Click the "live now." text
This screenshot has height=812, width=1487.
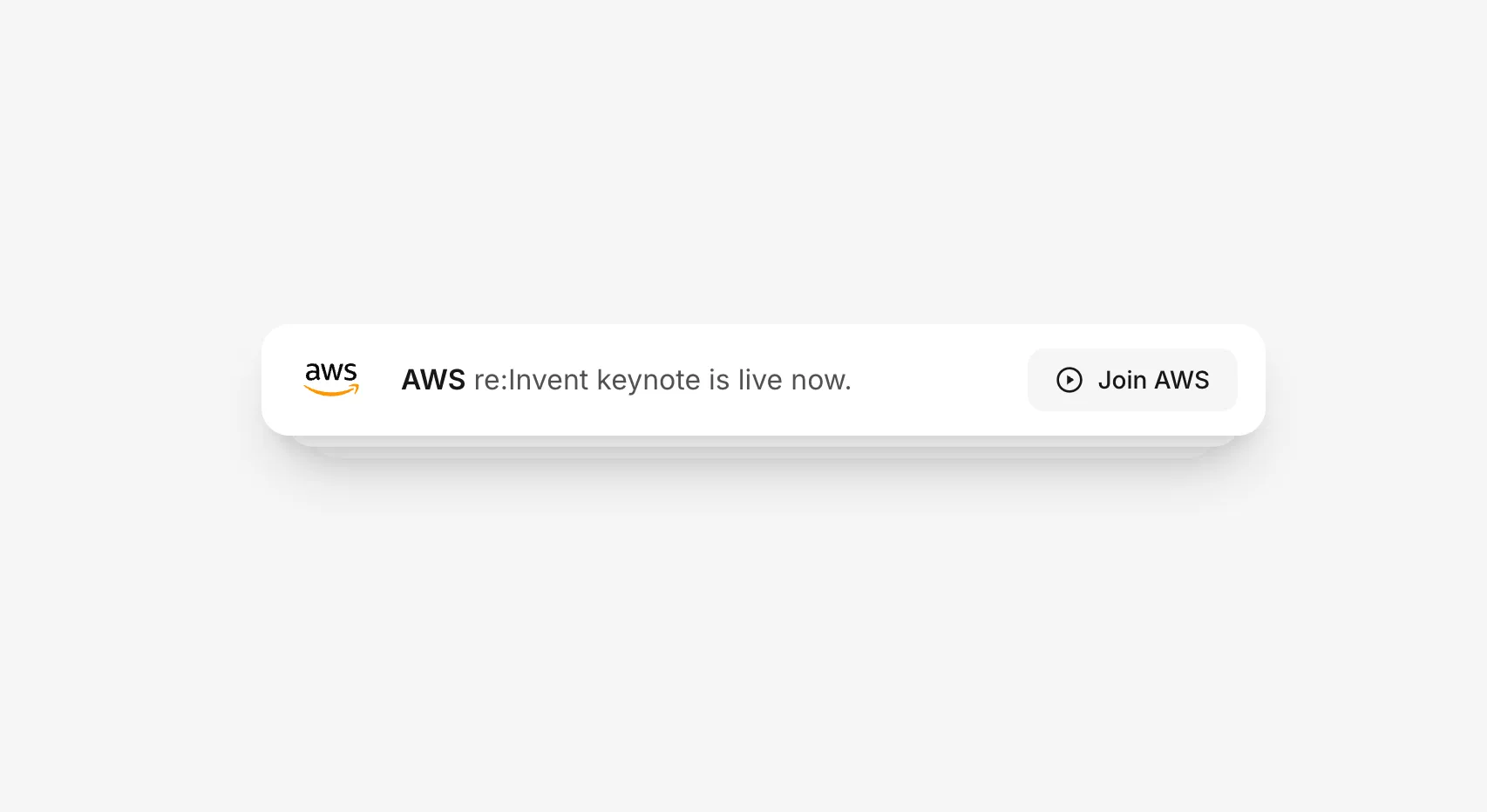[x=794, y=380]
